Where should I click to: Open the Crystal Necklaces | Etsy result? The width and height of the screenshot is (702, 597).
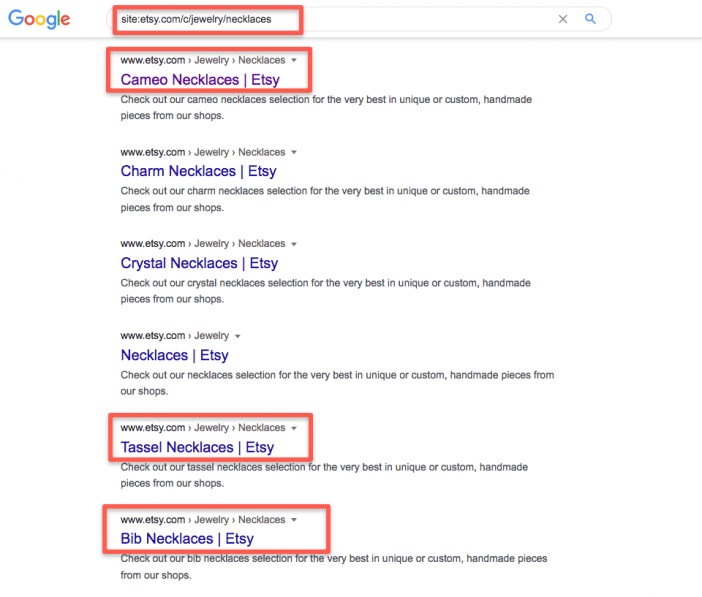point(199,263)
